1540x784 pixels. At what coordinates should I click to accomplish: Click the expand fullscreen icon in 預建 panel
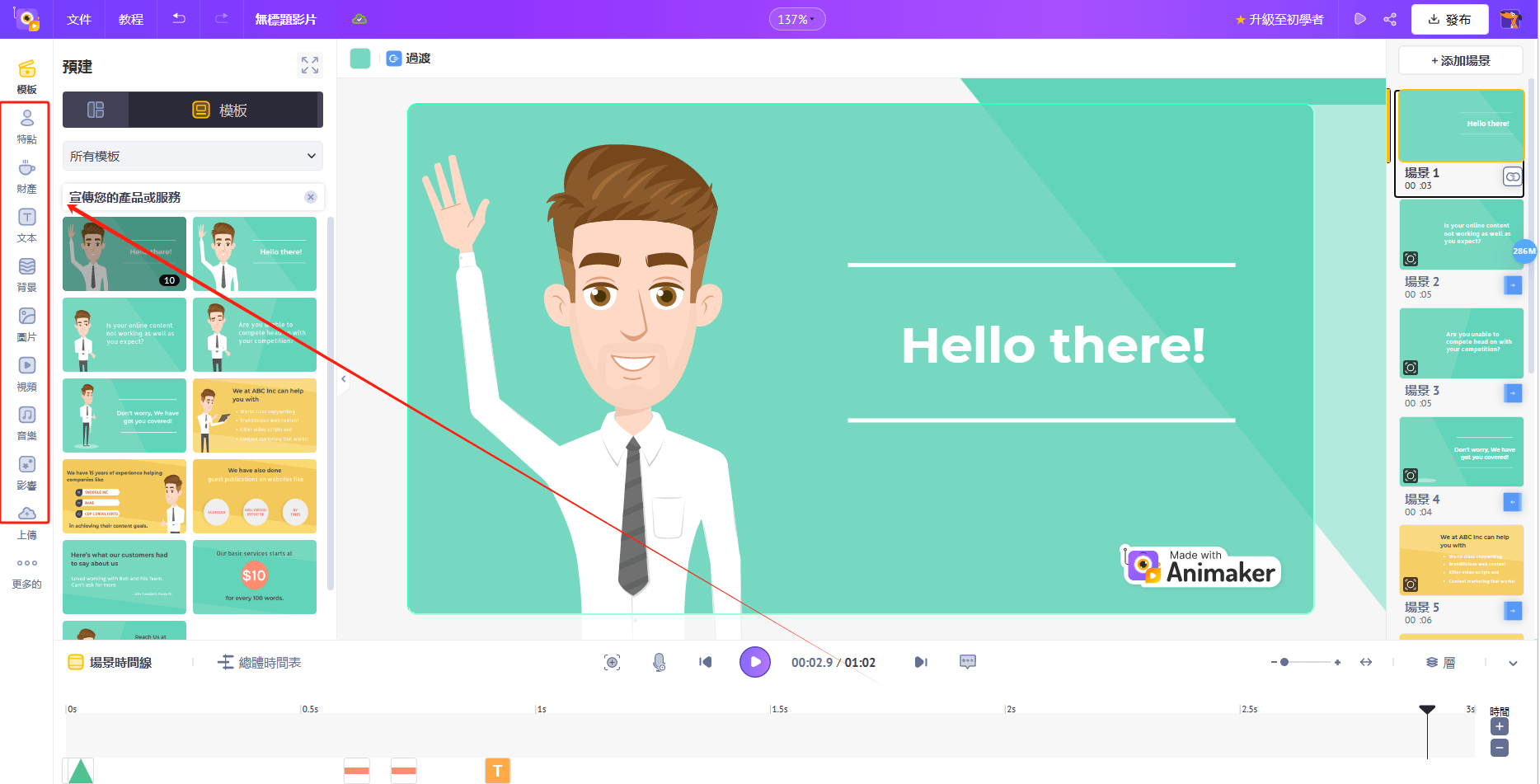click(x=309, y=65)
